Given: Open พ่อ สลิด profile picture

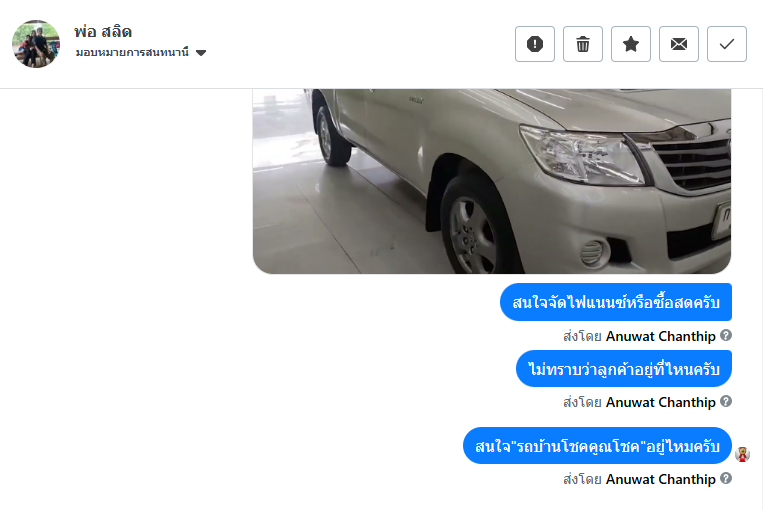Looking at the screenshot, I should 36,44.
